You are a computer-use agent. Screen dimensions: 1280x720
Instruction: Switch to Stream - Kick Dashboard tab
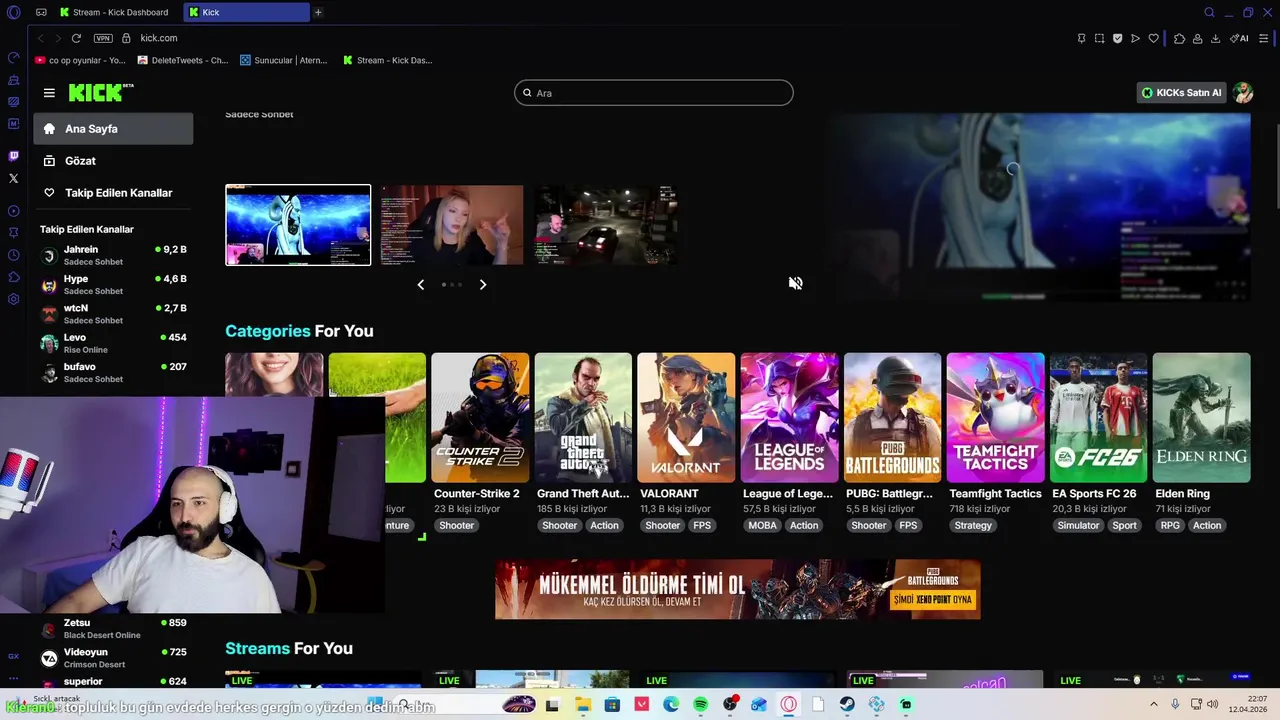[x=114, y=12]
